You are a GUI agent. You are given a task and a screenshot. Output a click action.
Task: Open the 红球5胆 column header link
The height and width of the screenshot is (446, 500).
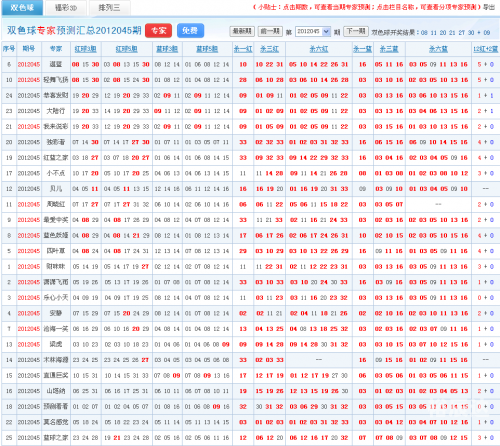click(127, 49)
